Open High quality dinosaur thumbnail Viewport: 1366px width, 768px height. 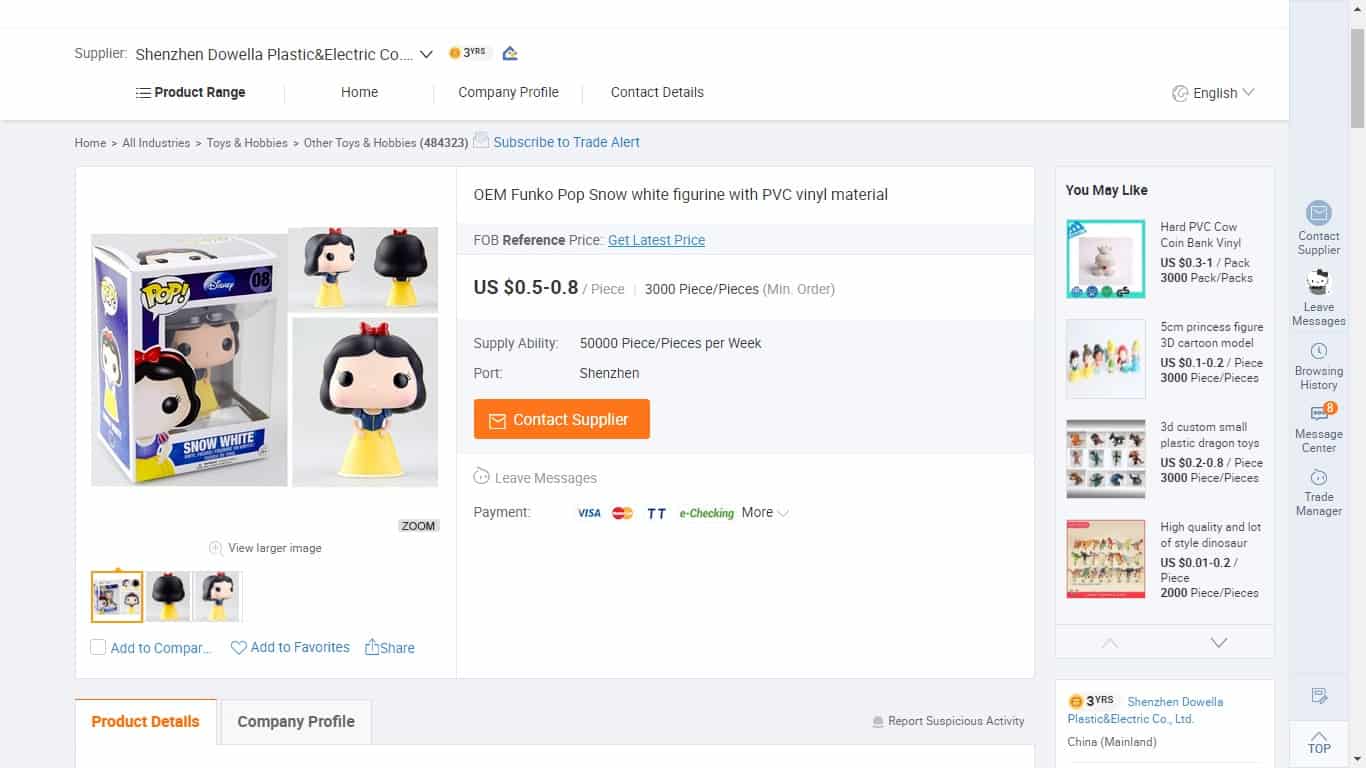(1106, 559)
